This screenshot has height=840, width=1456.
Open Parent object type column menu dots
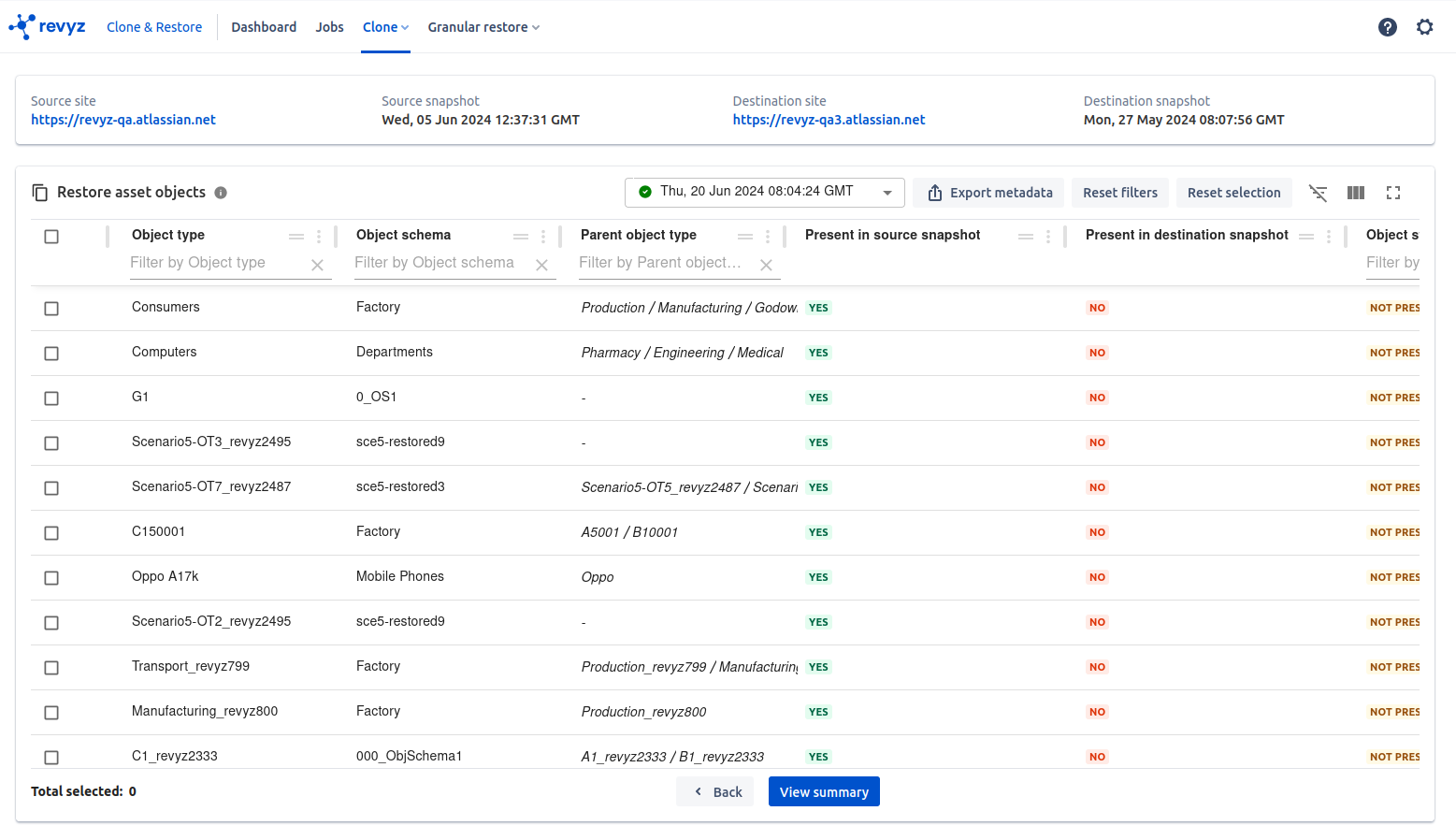coord(768,237)
